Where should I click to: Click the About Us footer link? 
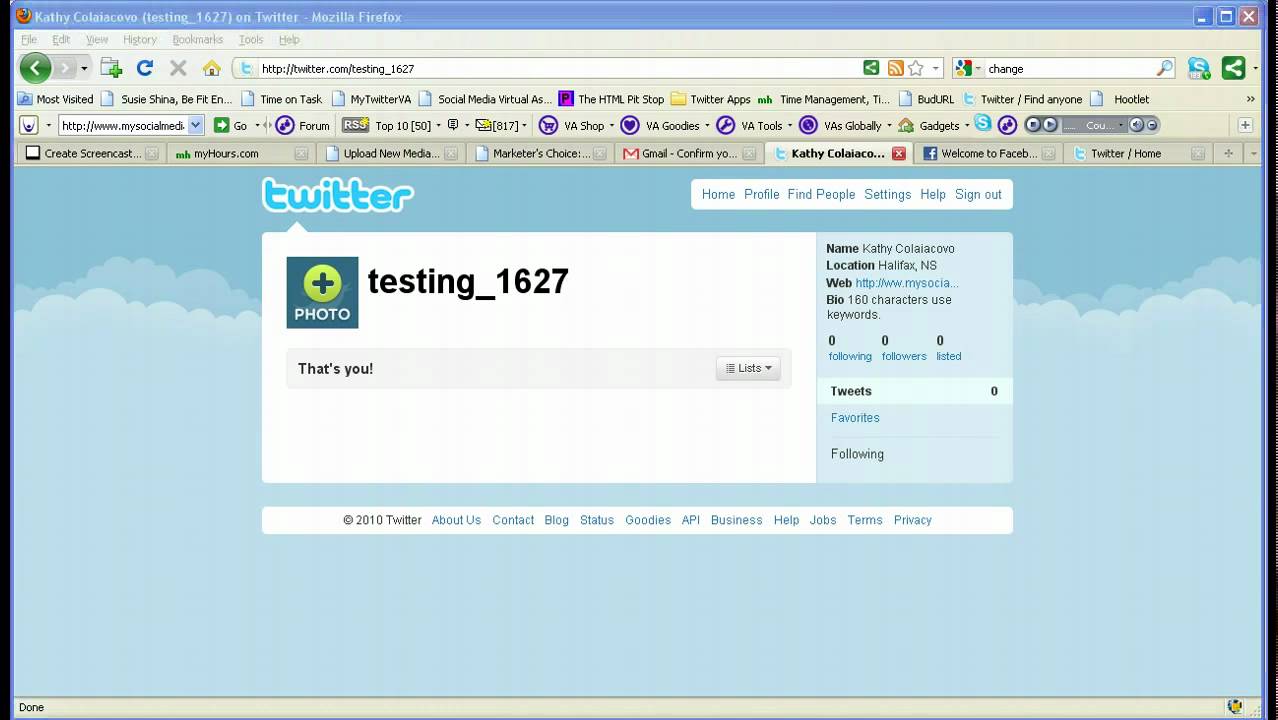click(456, 520)
